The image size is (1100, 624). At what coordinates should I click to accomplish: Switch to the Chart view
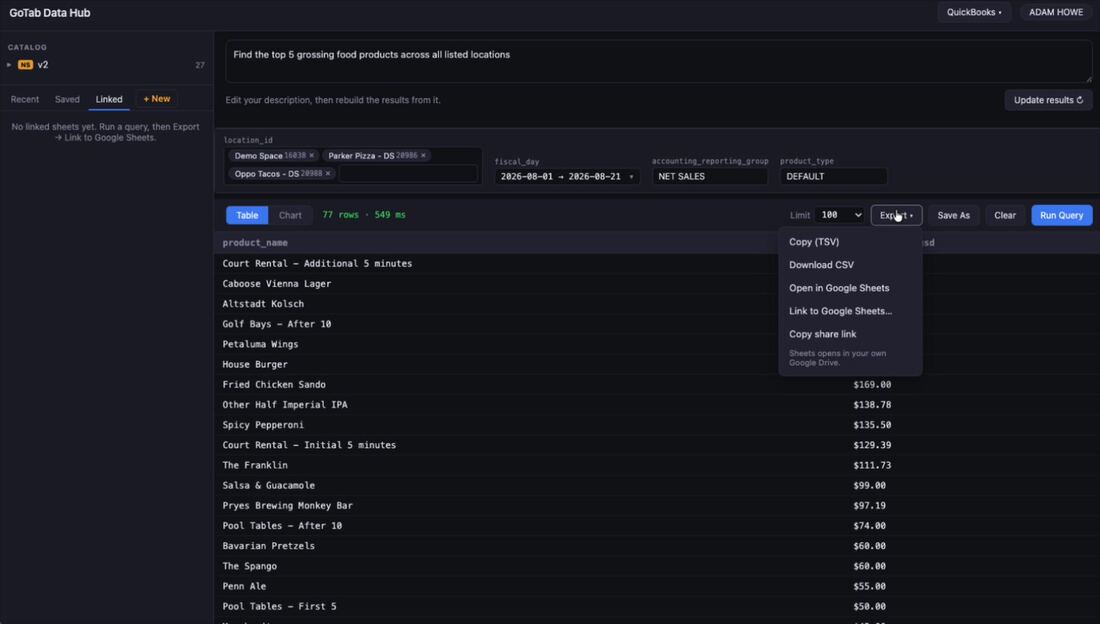[290, 215]
